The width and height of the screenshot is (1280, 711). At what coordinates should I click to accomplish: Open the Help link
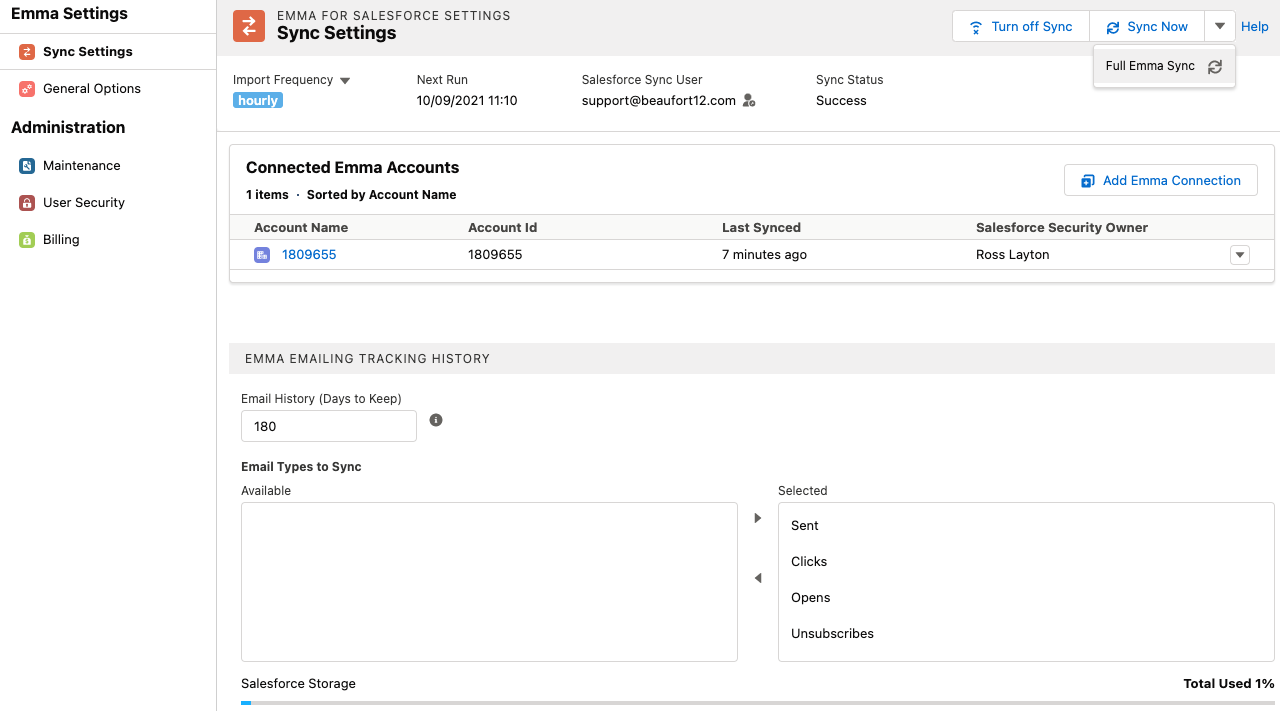click(x=1255, y=27)
